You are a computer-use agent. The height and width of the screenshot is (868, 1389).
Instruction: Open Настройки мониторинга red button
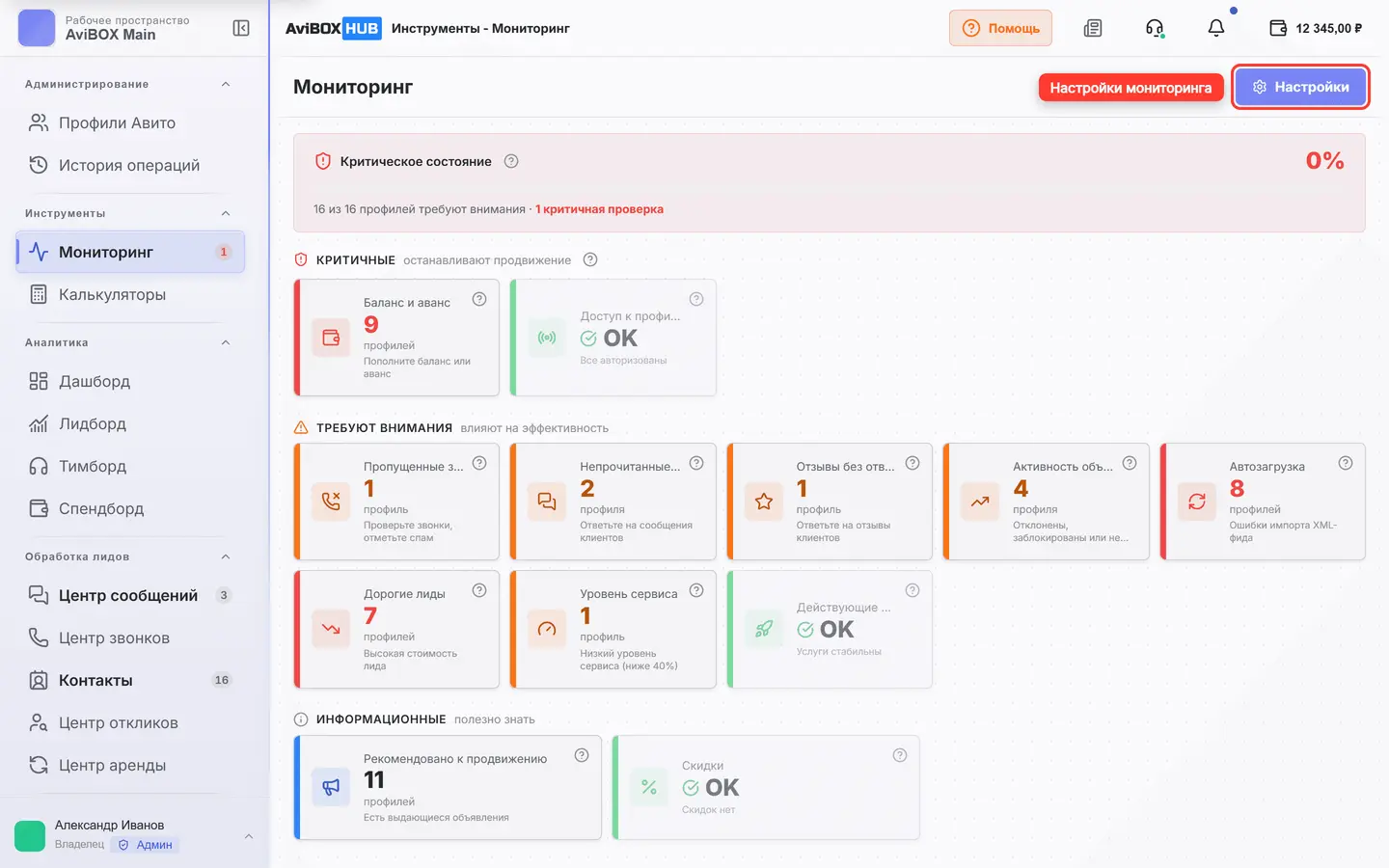(1130, 88)
